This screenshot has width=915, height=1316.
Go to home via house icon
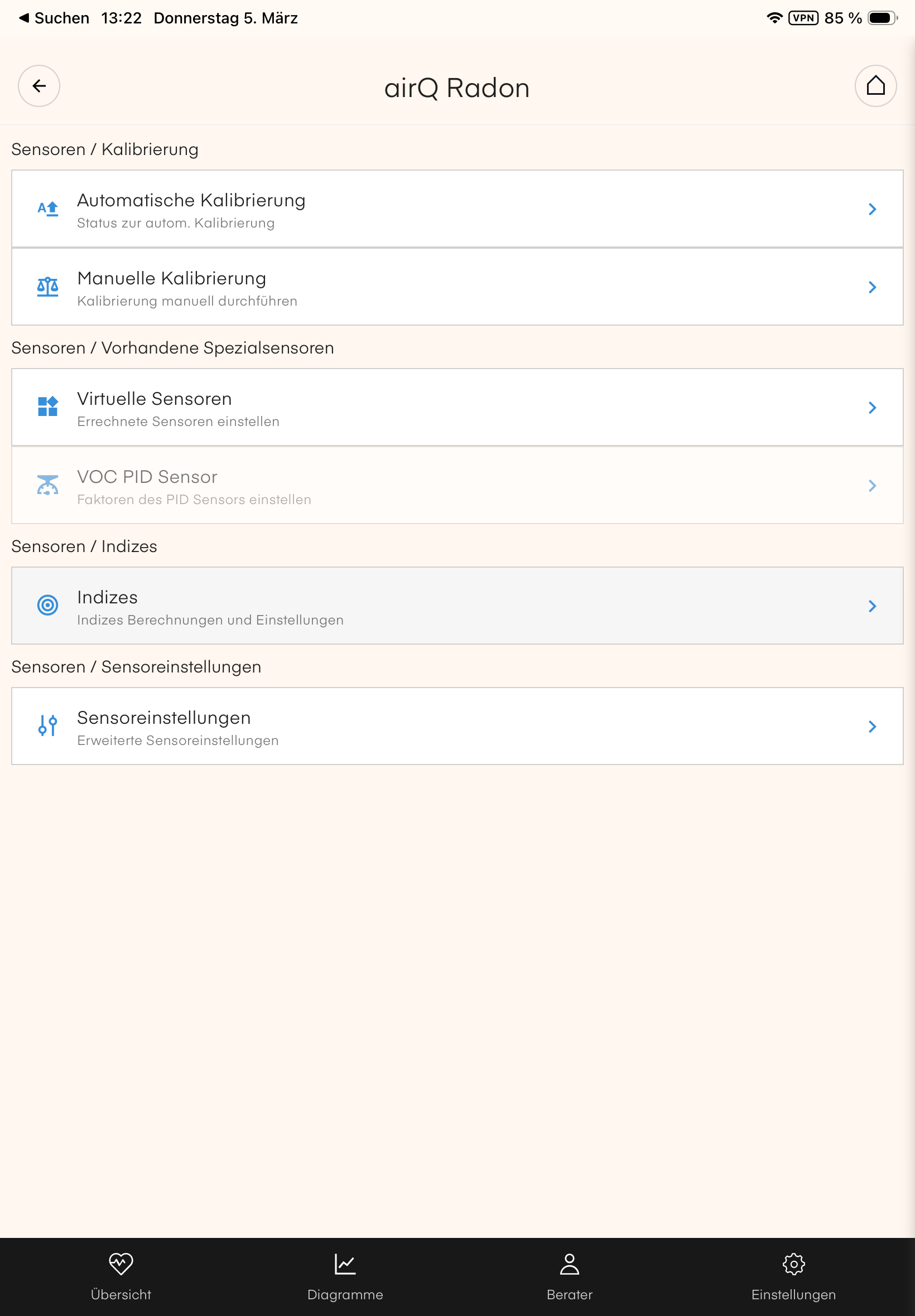pos(875,86)
